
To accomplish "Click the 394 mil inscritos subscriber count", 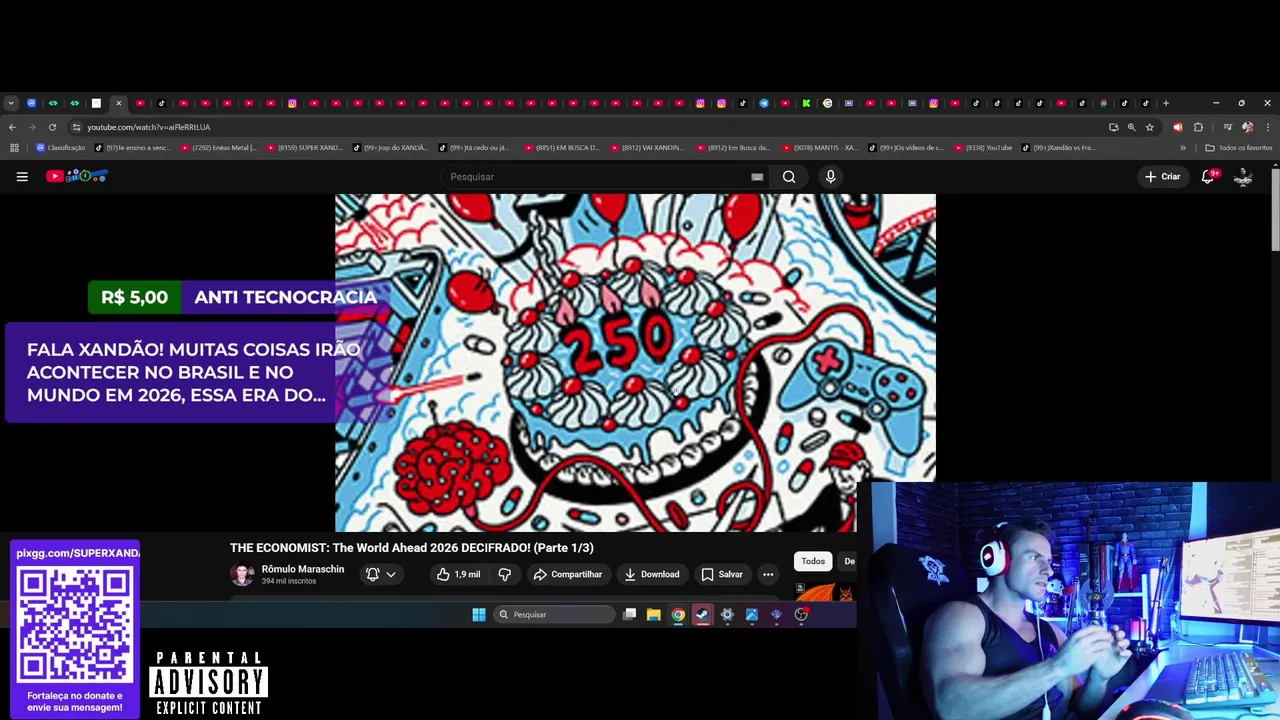I will click(289, 581).
